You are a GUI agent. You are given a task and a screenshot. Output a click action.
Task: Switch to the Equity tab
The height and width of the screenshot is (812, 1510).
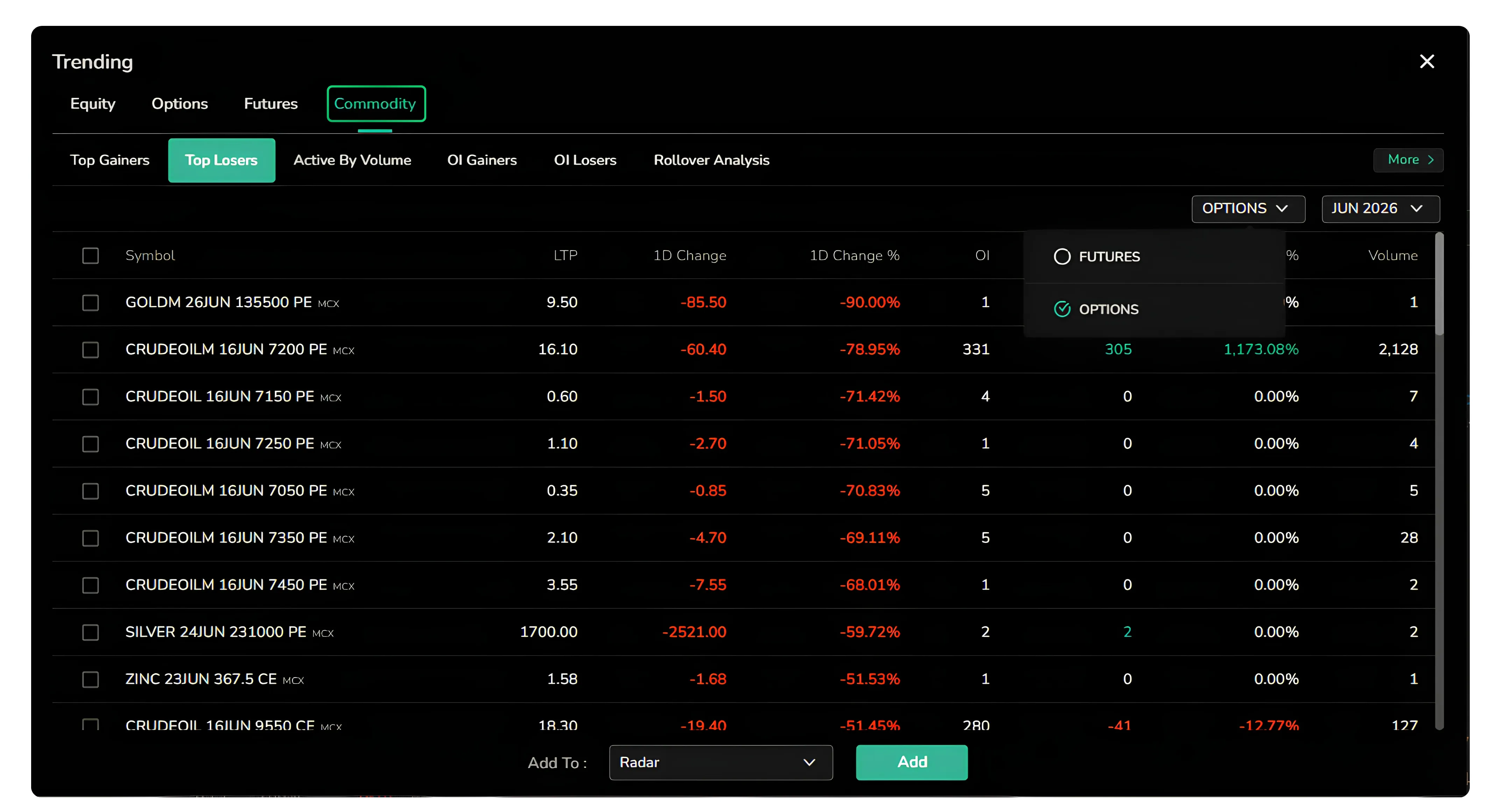click(93, 104)
